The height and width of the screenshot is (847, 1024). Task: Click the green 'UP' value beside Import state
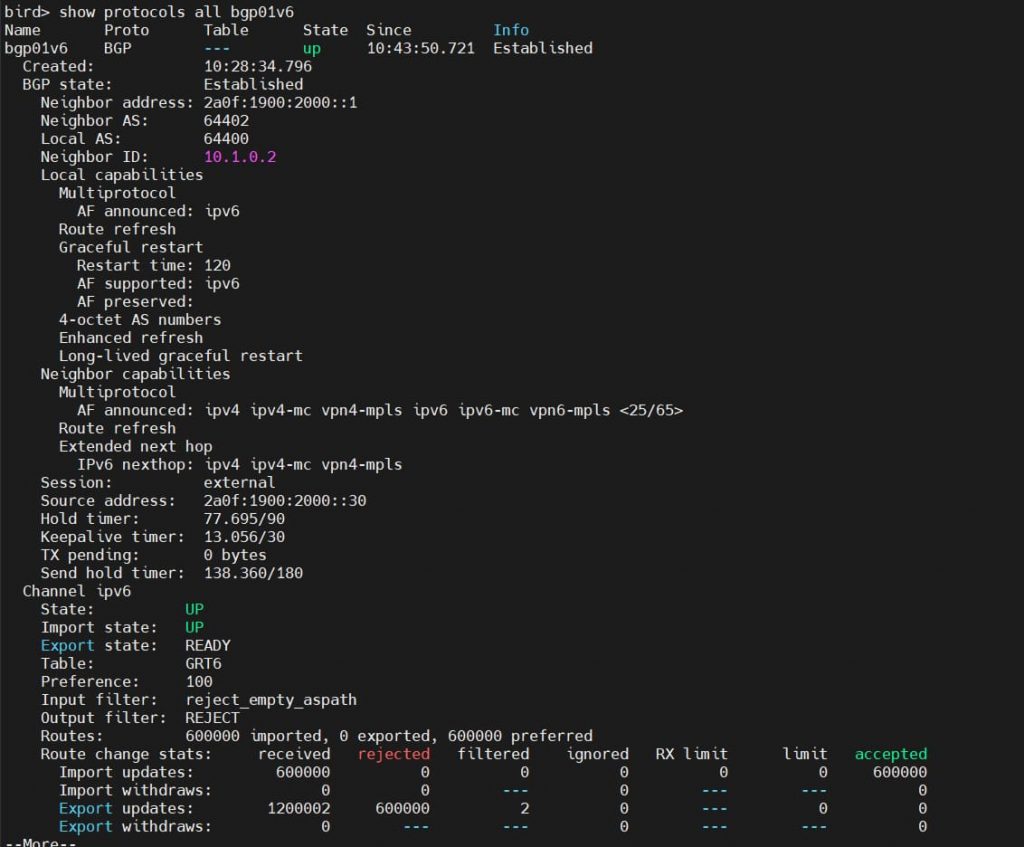194,628
